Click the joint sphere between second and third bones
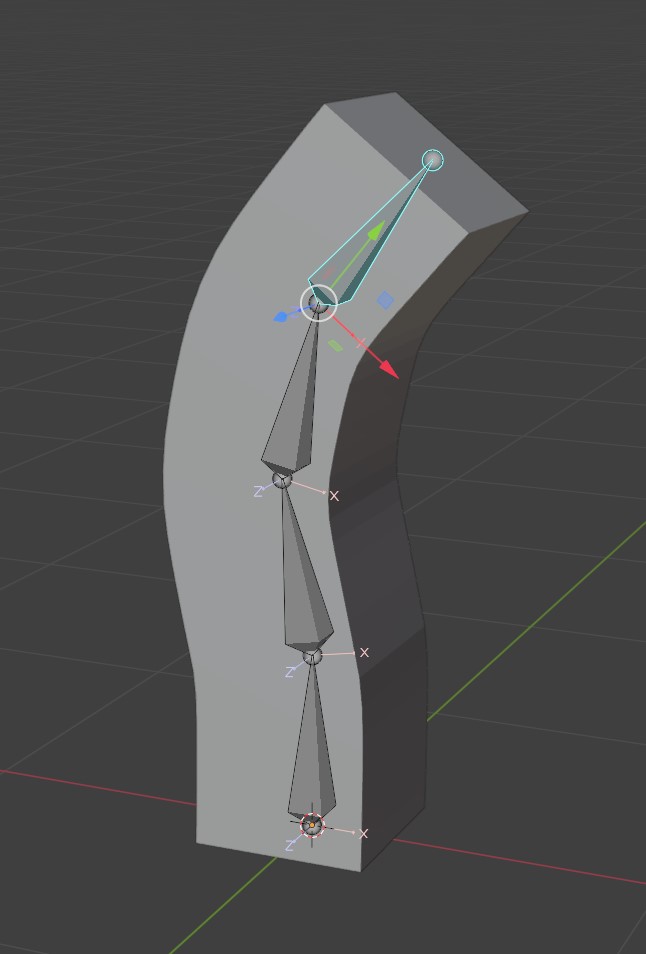Viewport: 646px width, 954px height. [x=281, y=481]
